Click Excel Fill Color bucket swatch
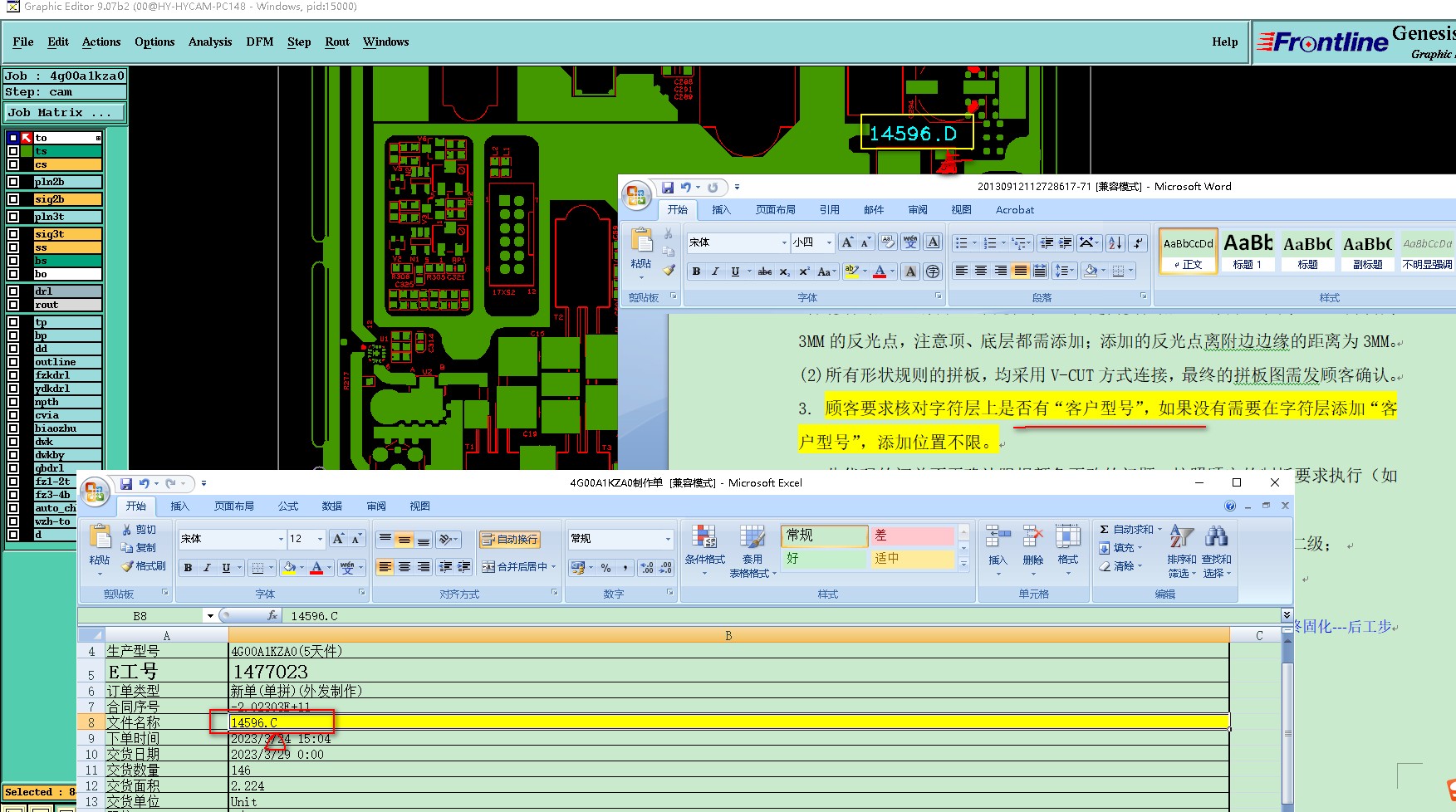The image size is (1456, 812). [x=288, y=568]
